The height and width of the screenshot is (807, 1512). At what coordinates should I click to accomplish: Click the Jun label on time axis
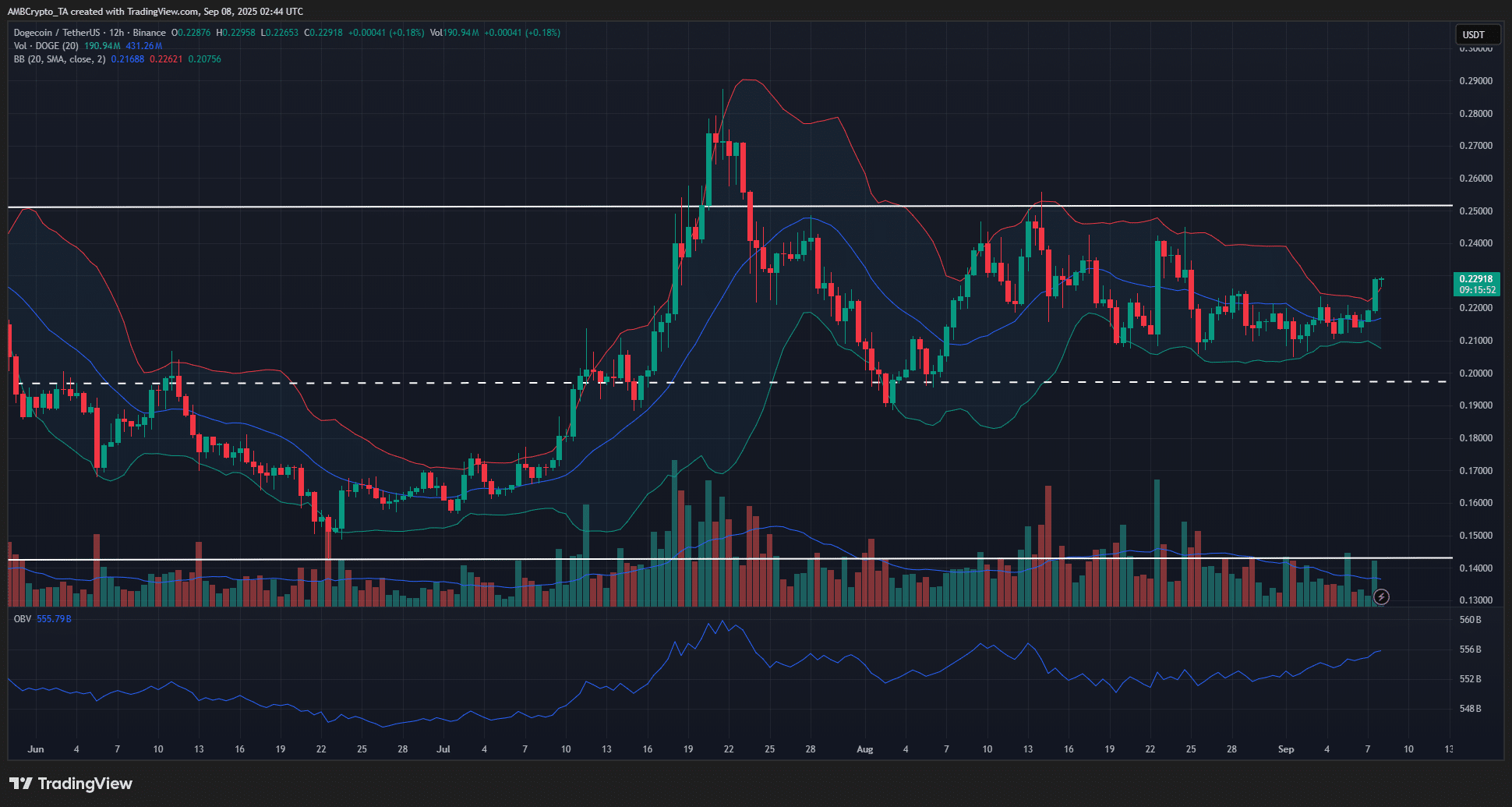click(36, 749)
